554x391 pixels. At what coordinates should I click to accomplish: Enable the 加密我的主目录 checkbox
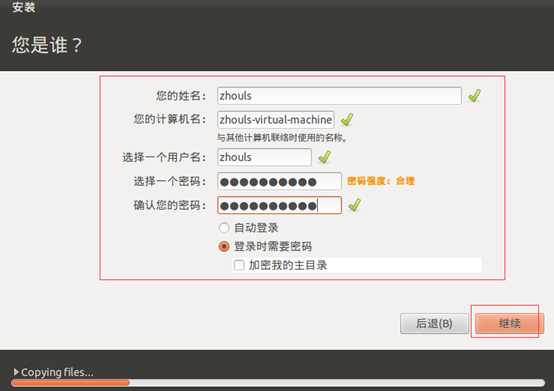[x=239, y=265]
